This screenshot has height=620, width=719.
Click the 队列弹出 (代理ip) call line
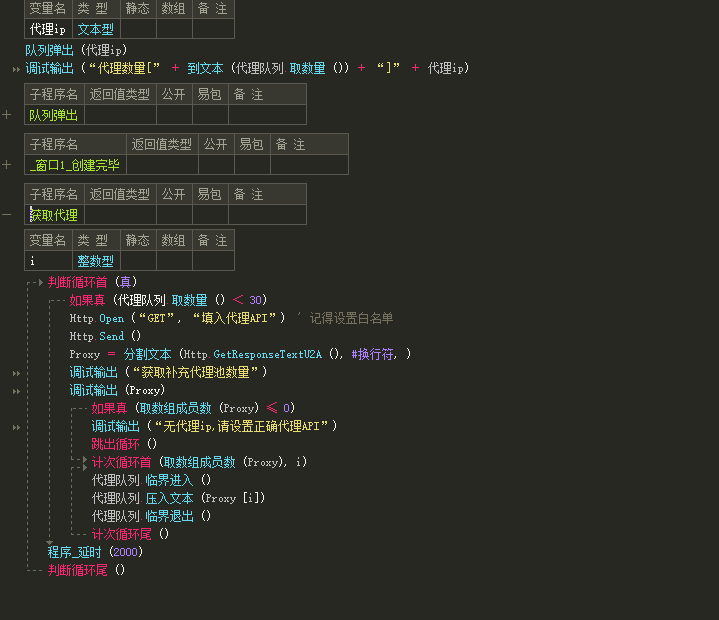[x=76, y=50]
